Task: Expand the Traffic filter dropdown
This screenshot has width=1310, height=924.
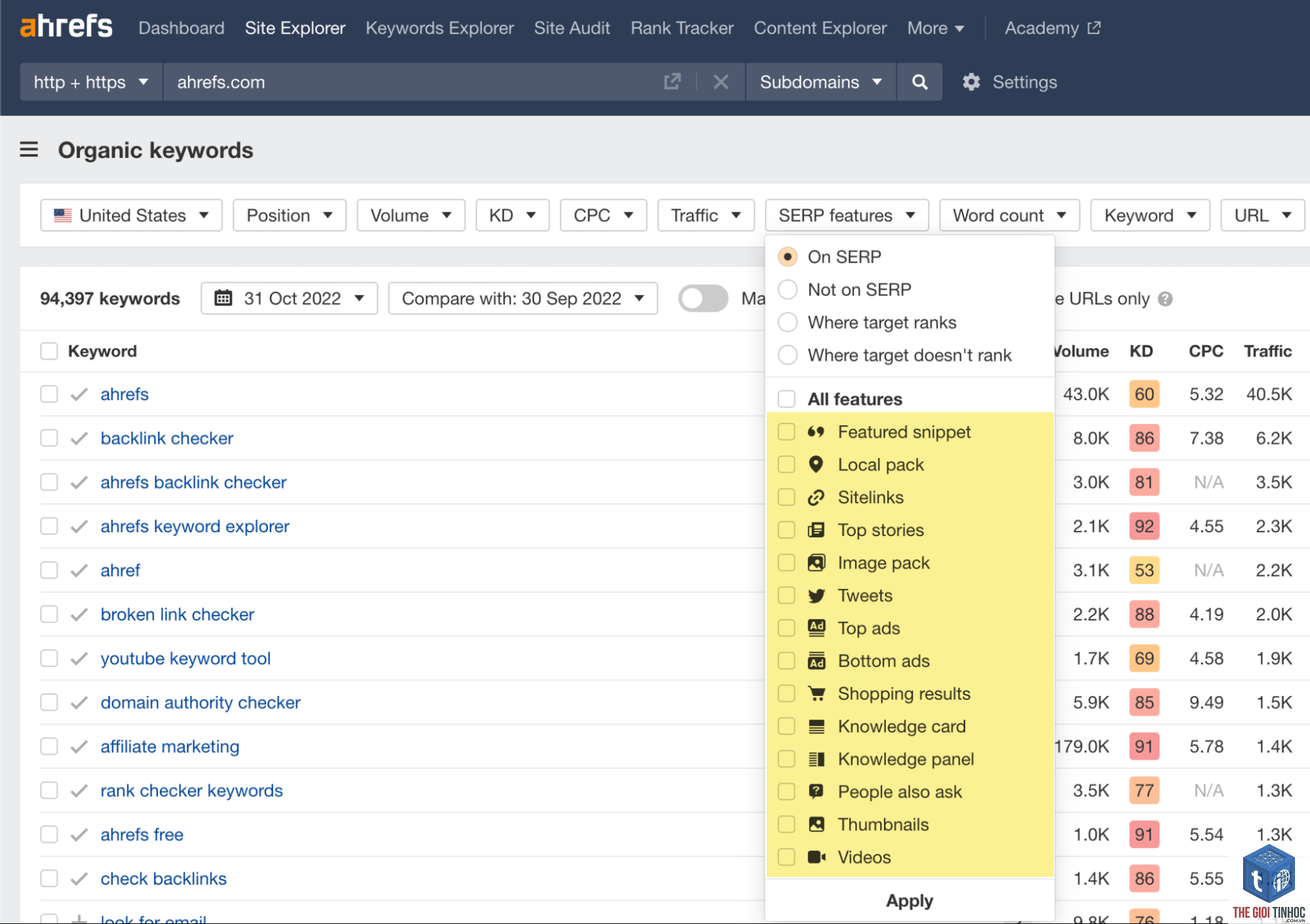Action: tap(706, 216)
